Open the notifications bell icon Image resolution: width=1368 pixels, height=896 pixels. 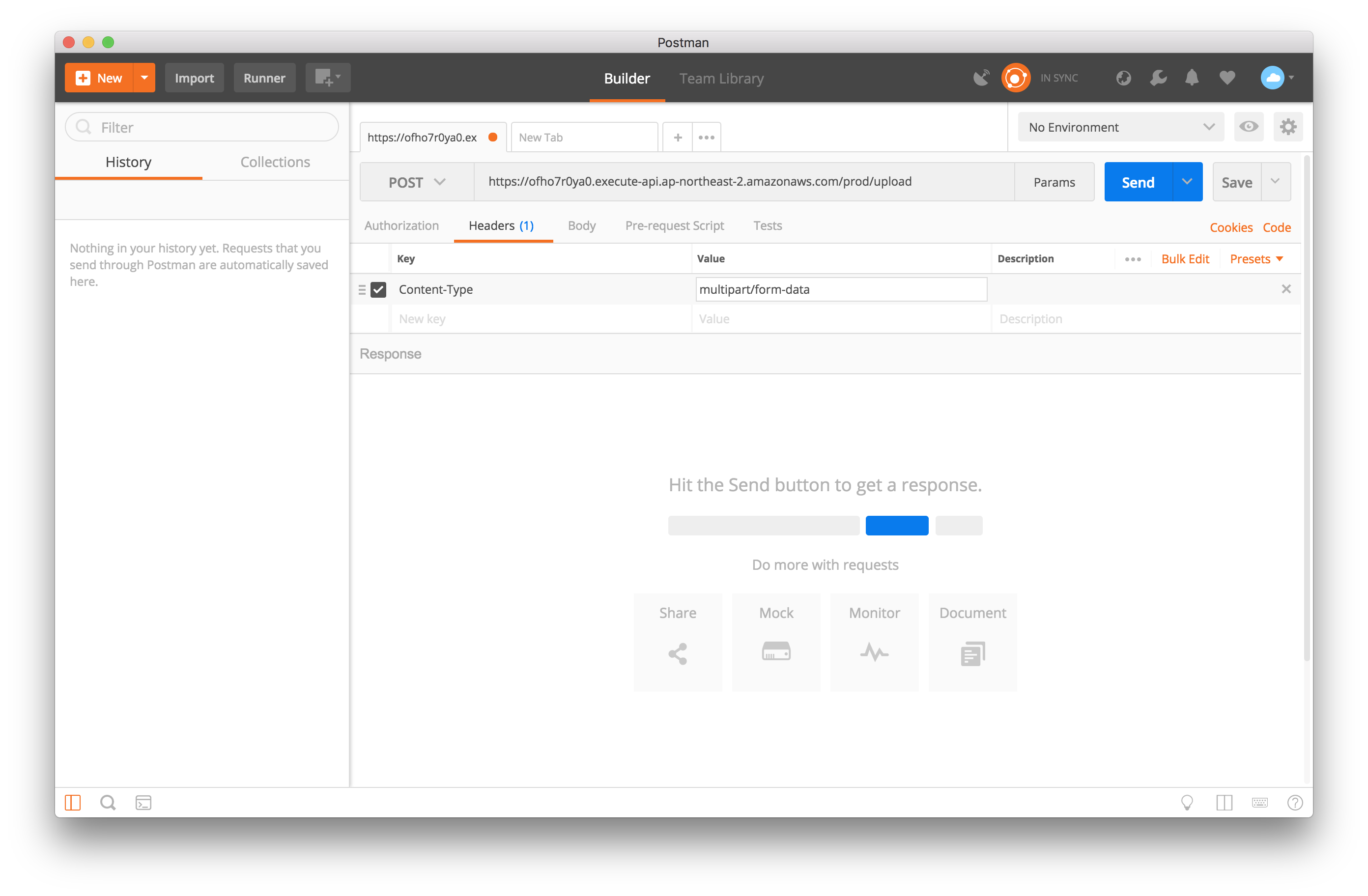coord(1192,78)
